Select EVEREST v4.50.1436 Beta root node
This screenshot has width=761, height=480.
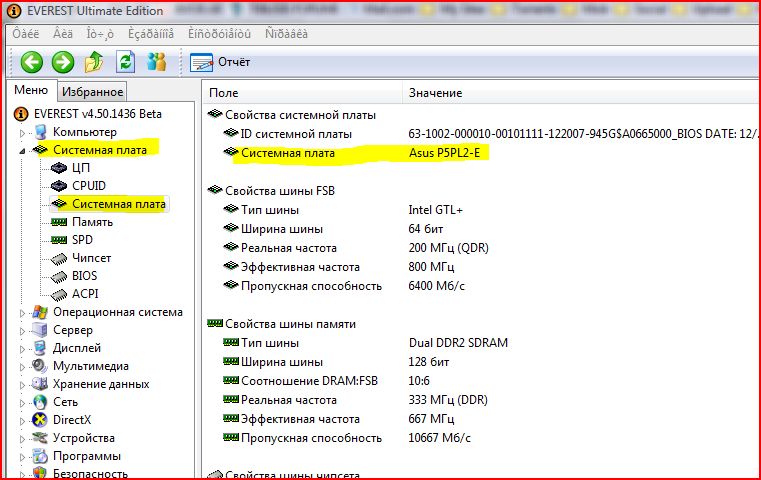point(98,114)
